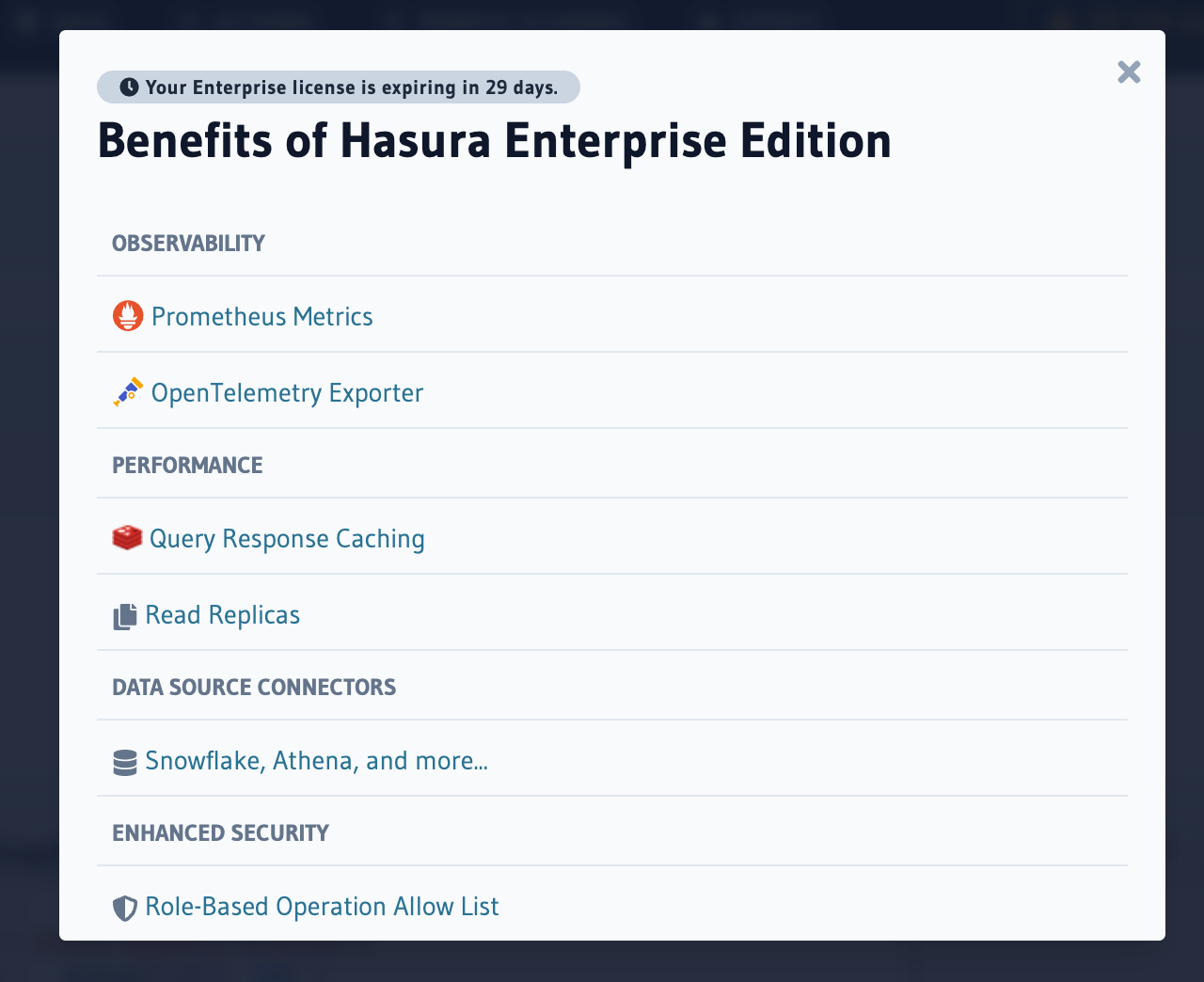Click the Read Replicas copy icon
The width and height of the screenshot is (1204, 982).
point(125,616)
